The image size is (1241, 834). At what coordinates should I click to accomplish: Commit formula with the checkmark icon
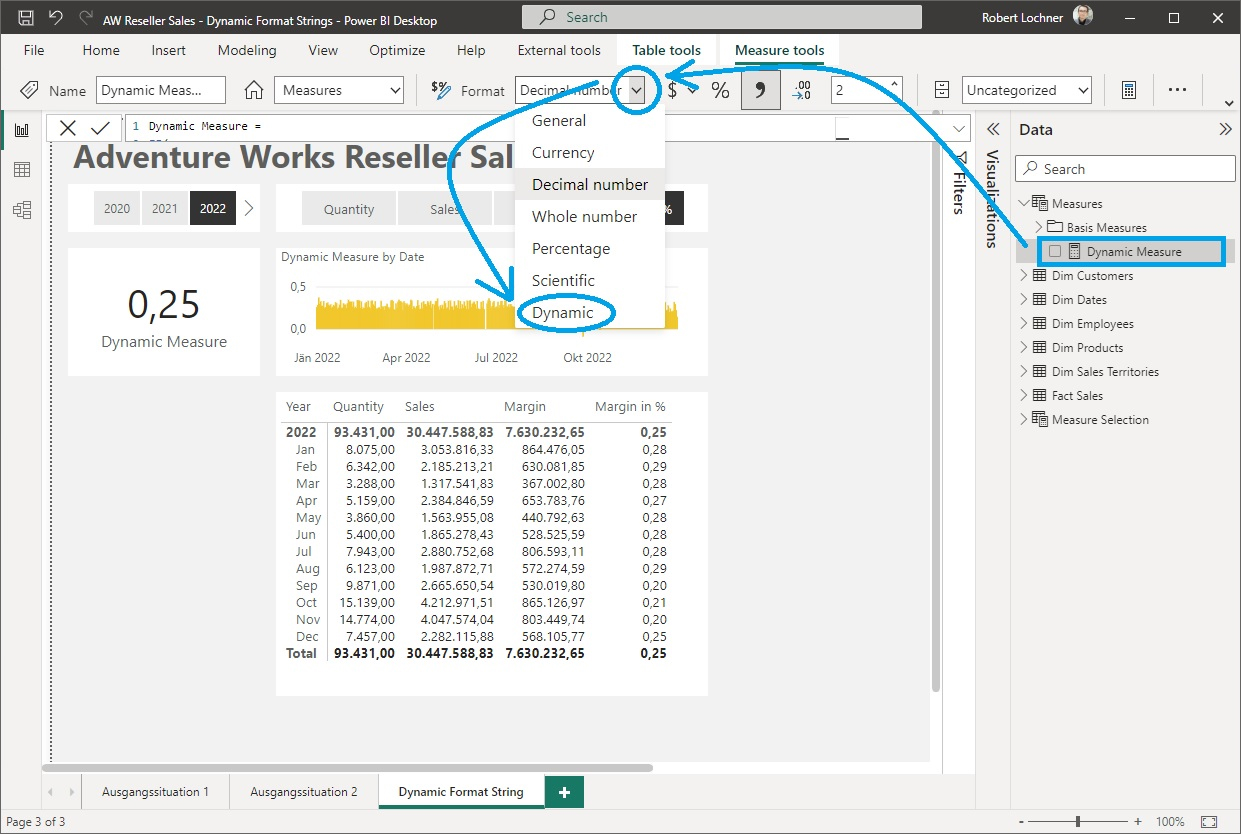[100, 128]
